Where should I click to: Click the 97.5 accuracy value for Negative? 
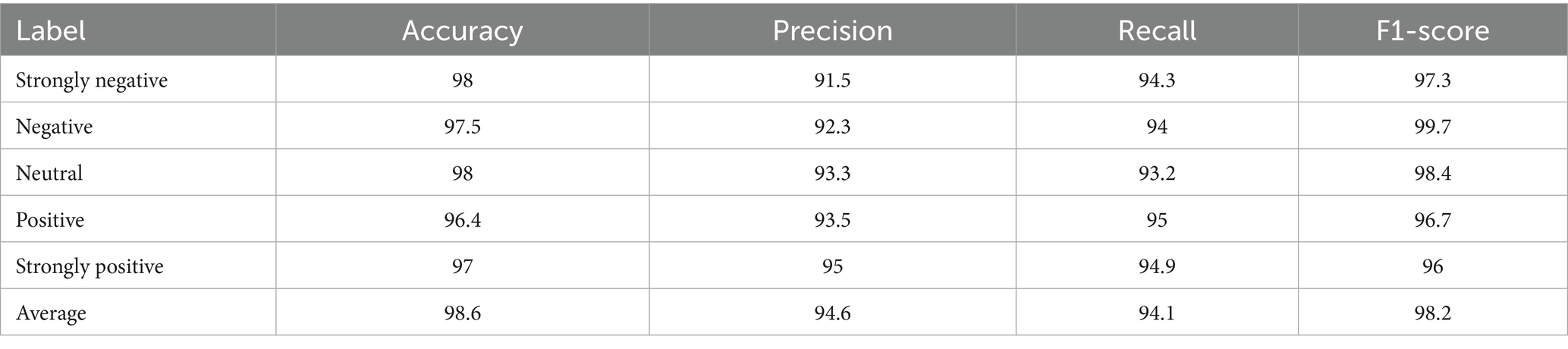click(462, 126)
